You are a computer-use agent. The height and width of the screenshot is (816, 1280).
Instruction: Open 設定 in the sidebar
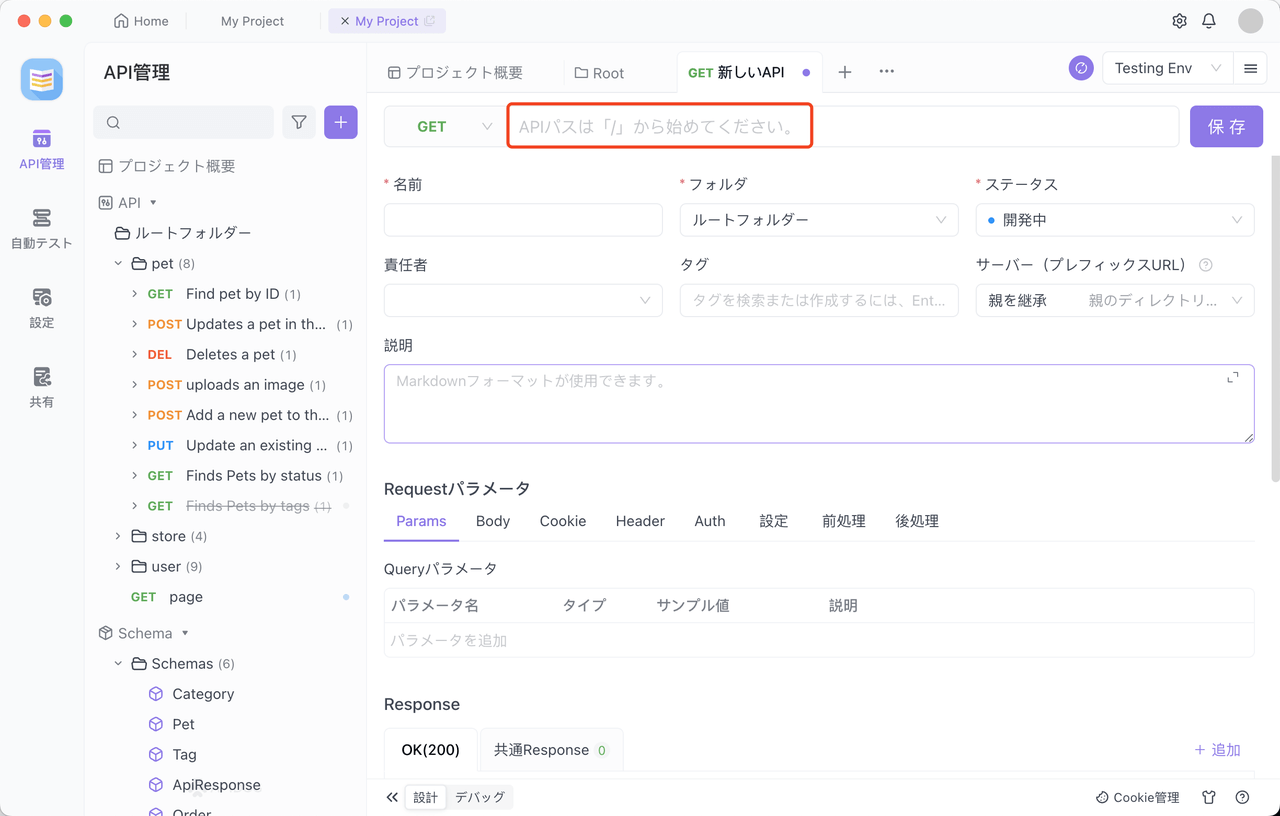[42, 308]
